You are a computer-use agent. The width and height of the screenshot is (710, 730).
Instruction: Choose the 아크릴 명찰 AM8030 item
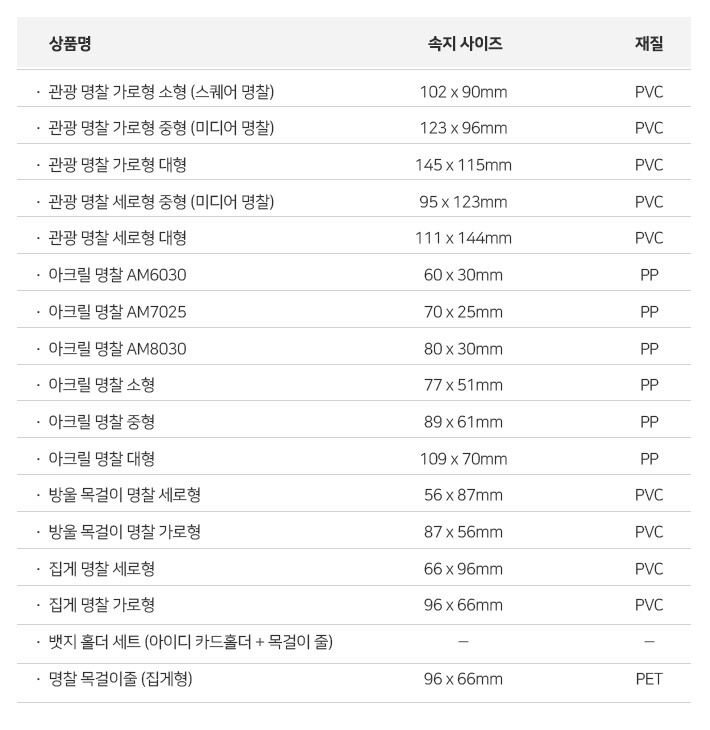pos(117,349)
